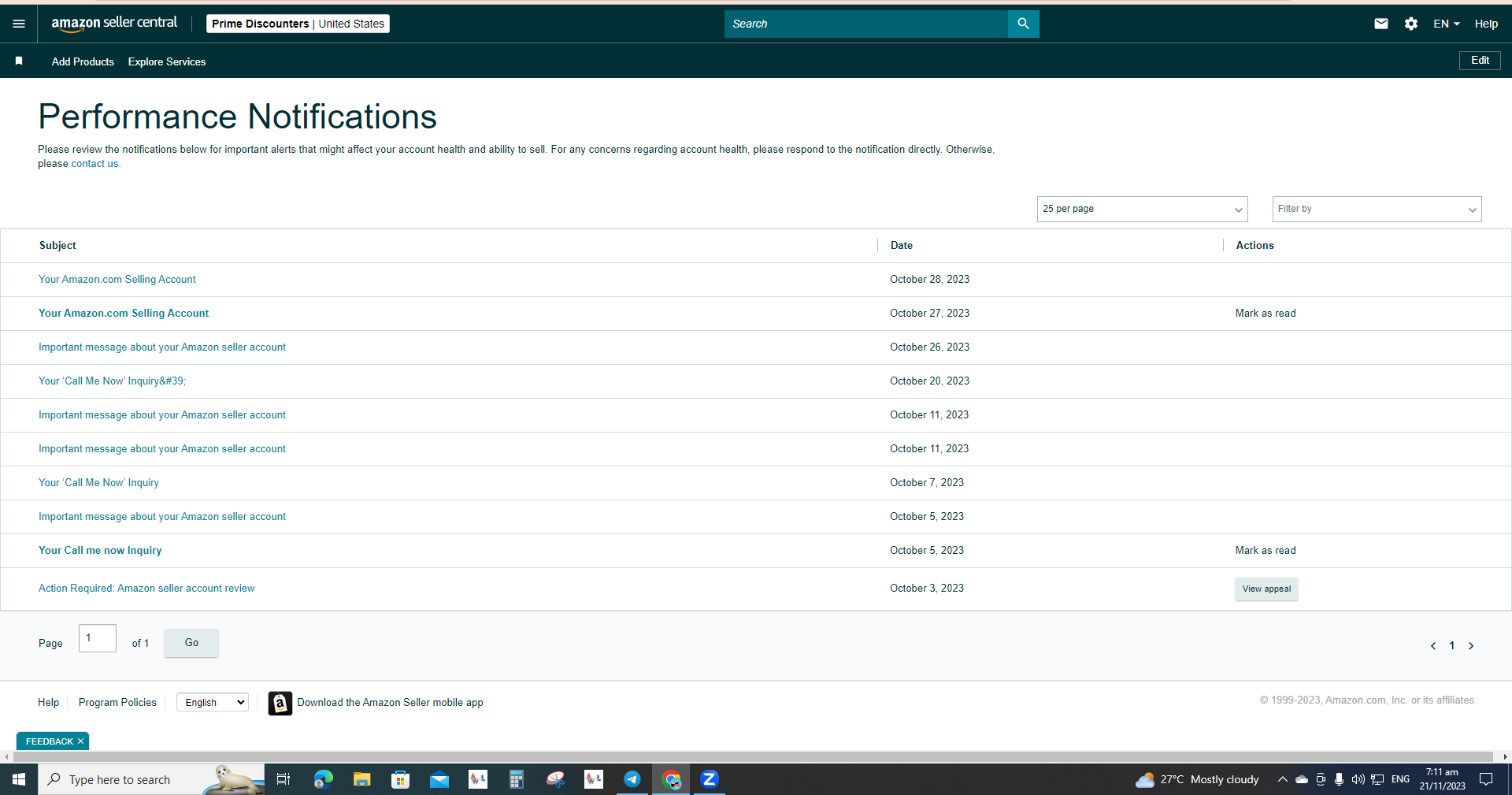Click the Go pagination button
Image resolution: width=1512 pixels, height=795 pixels.
pyautogui.click(x=191, y=643)
